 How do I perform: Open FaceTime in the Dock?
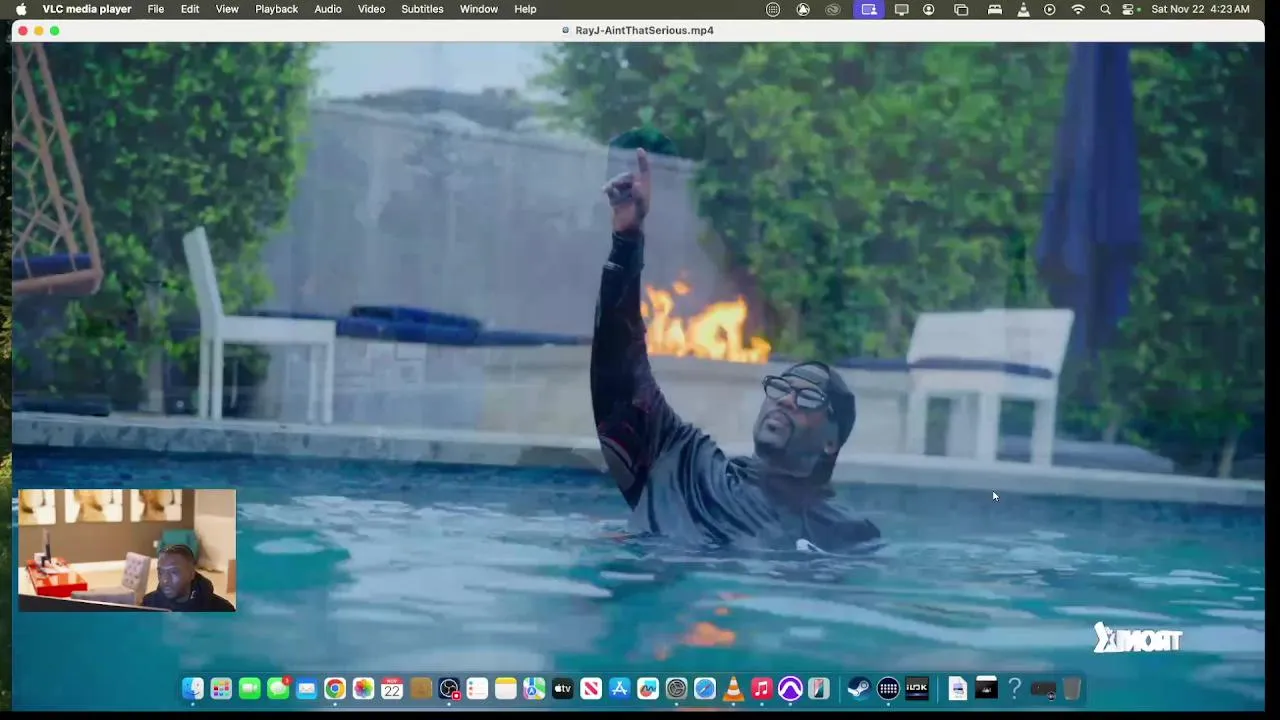coord(250,688)
